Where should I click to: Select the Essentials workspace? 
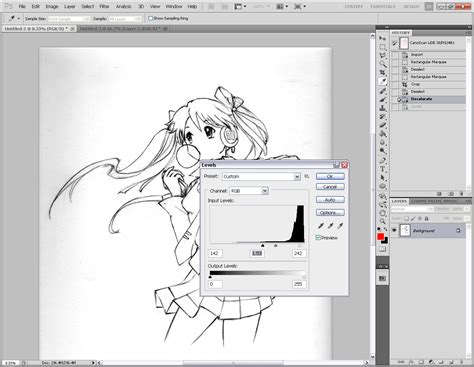click(x=383, y=6)
